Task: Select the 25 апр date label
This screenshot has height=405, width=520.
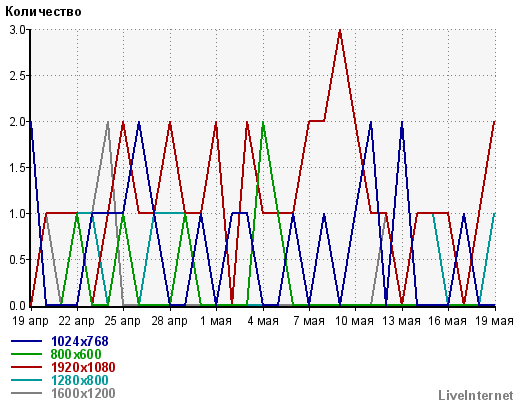Action: (x=122, y=321)
